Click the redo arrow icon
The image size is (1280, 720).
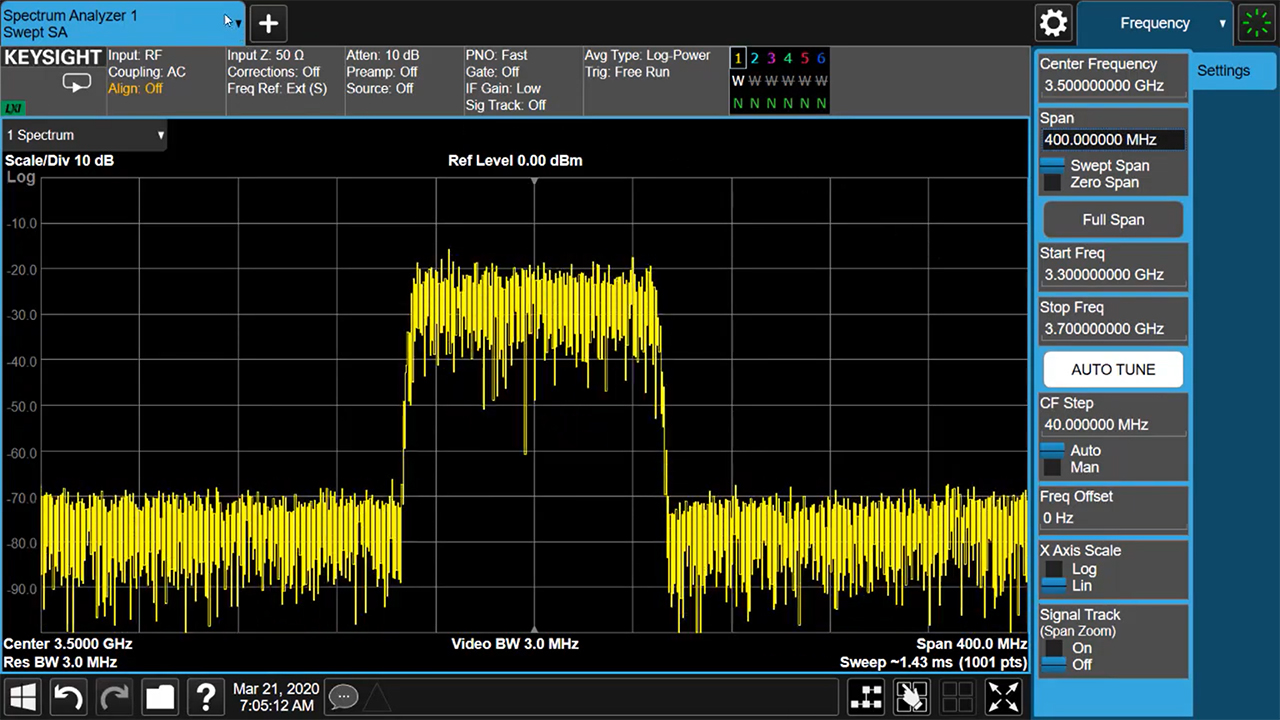pos(114,697)
